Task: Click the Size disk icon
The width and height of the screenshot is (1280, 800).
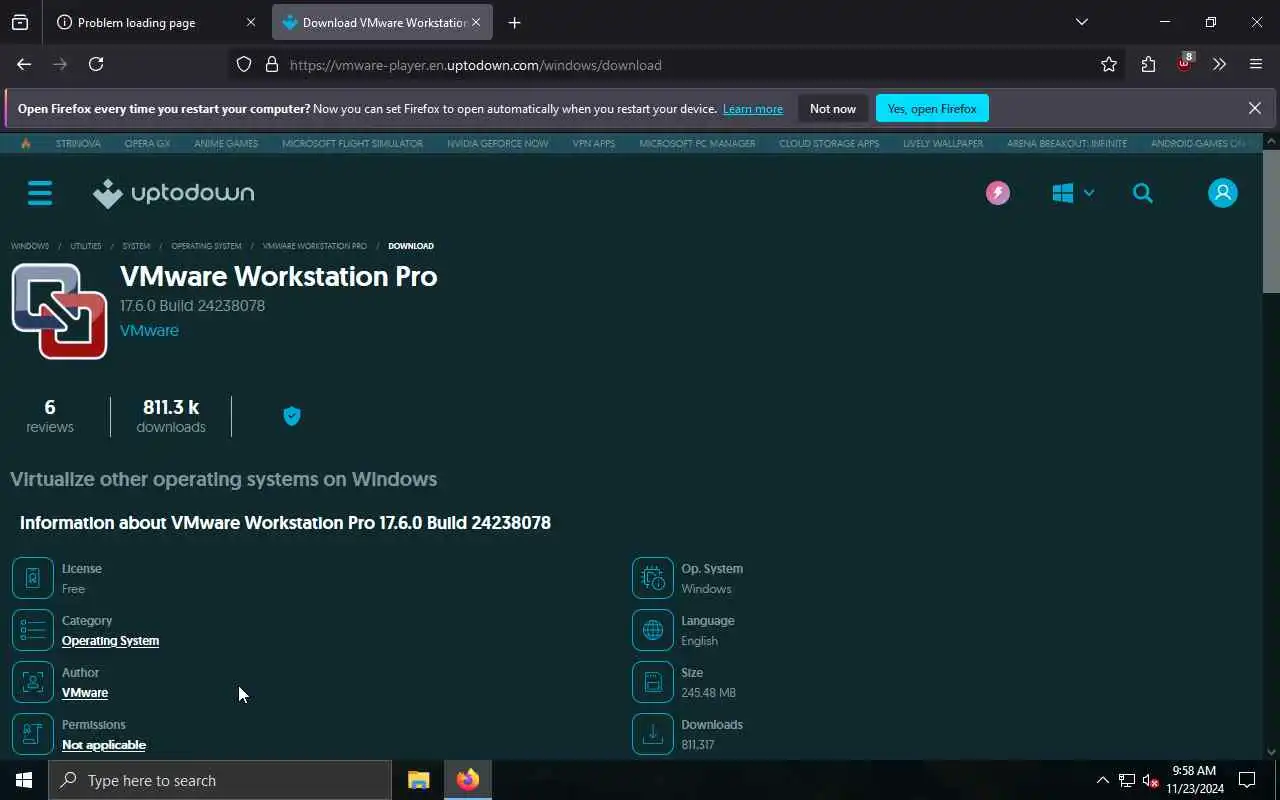Action: click(x=653, y=682)
